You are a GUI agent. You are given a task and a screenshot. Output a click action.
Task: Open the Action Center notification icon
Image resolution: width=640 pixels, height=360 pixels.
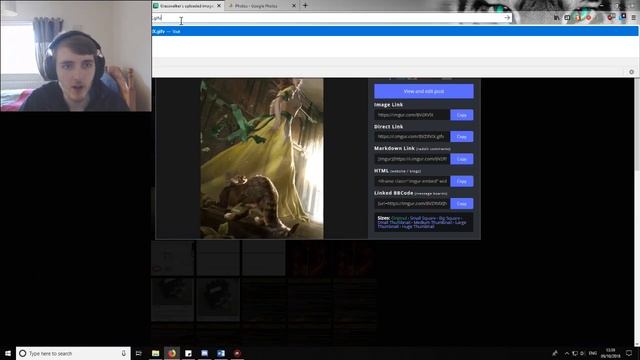629,353
